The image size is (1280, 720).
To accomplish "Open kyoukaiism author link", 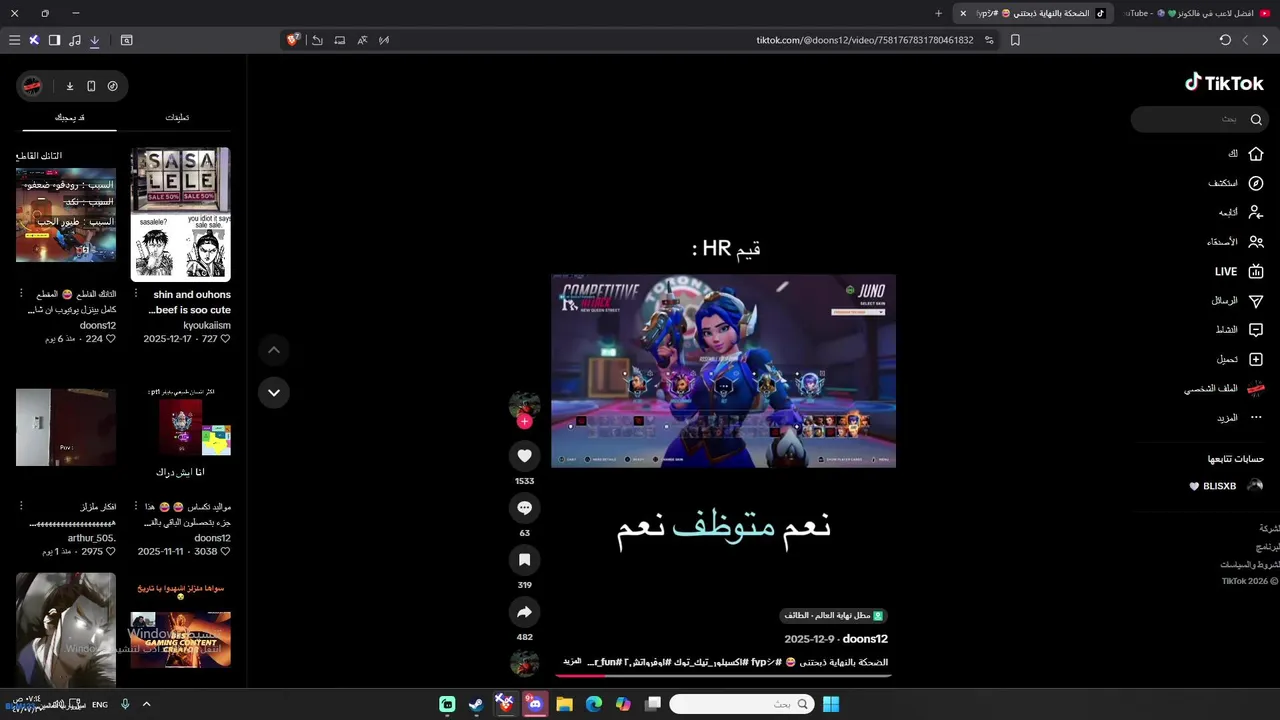I will (x=207, y=326).
